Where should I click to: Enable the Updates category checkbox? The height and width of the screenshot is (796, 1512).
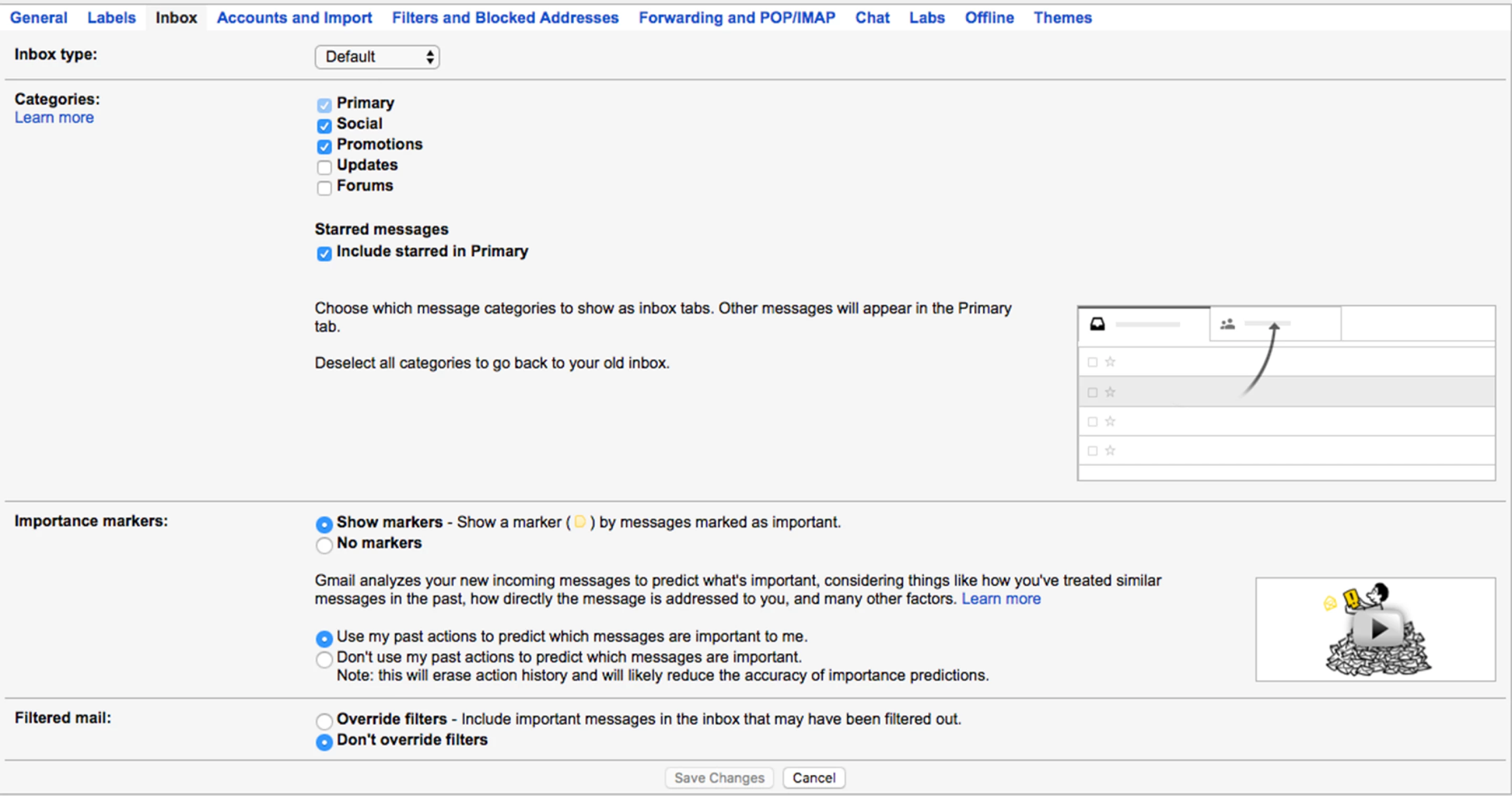pyautogui.click(x=324, y=167)
